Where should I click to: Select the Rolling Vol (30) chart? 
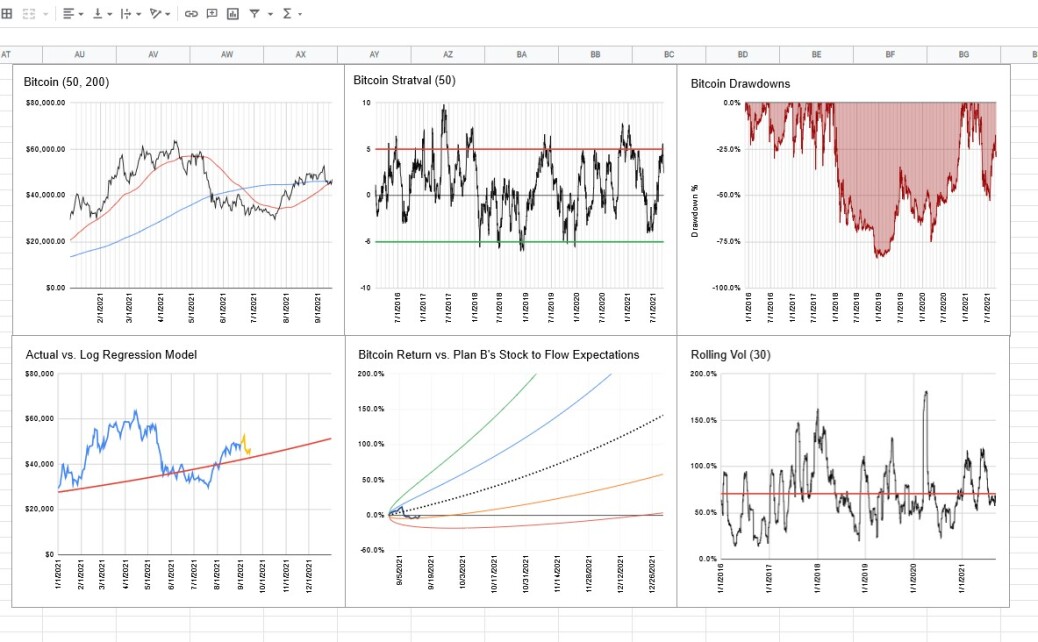click(x=843, y=471)
